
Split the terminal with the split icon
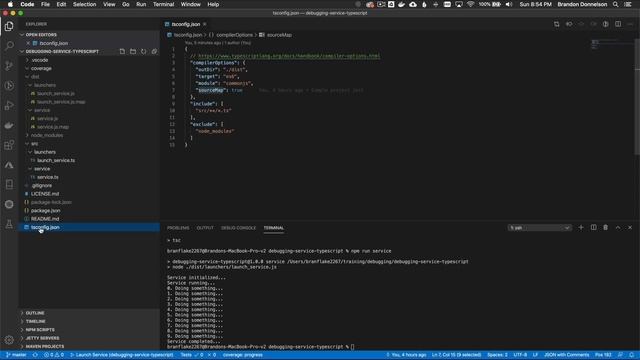pos(593,227)
